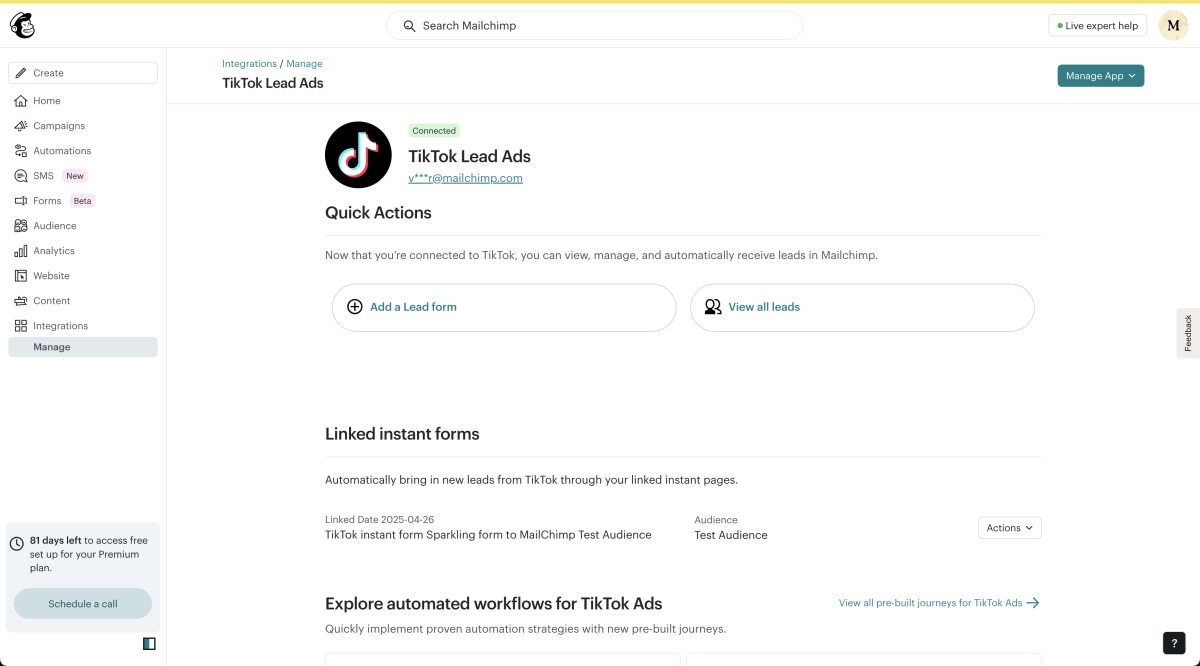The height and width of the screenshot is (666, 1200).
Task: Click the Connected status badge
Action: pyautogui.click(x=434, y=131)
